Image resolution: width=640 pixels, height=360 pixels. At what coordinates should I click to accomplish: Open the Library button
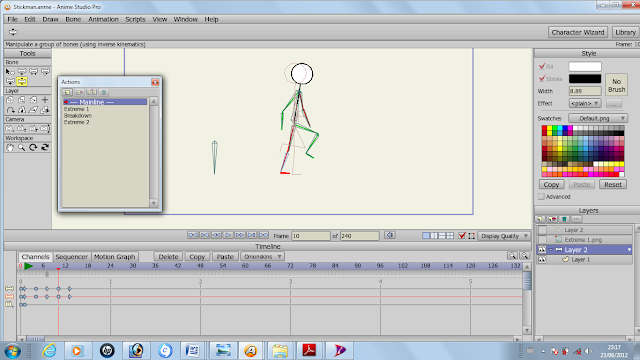point(625,32)
